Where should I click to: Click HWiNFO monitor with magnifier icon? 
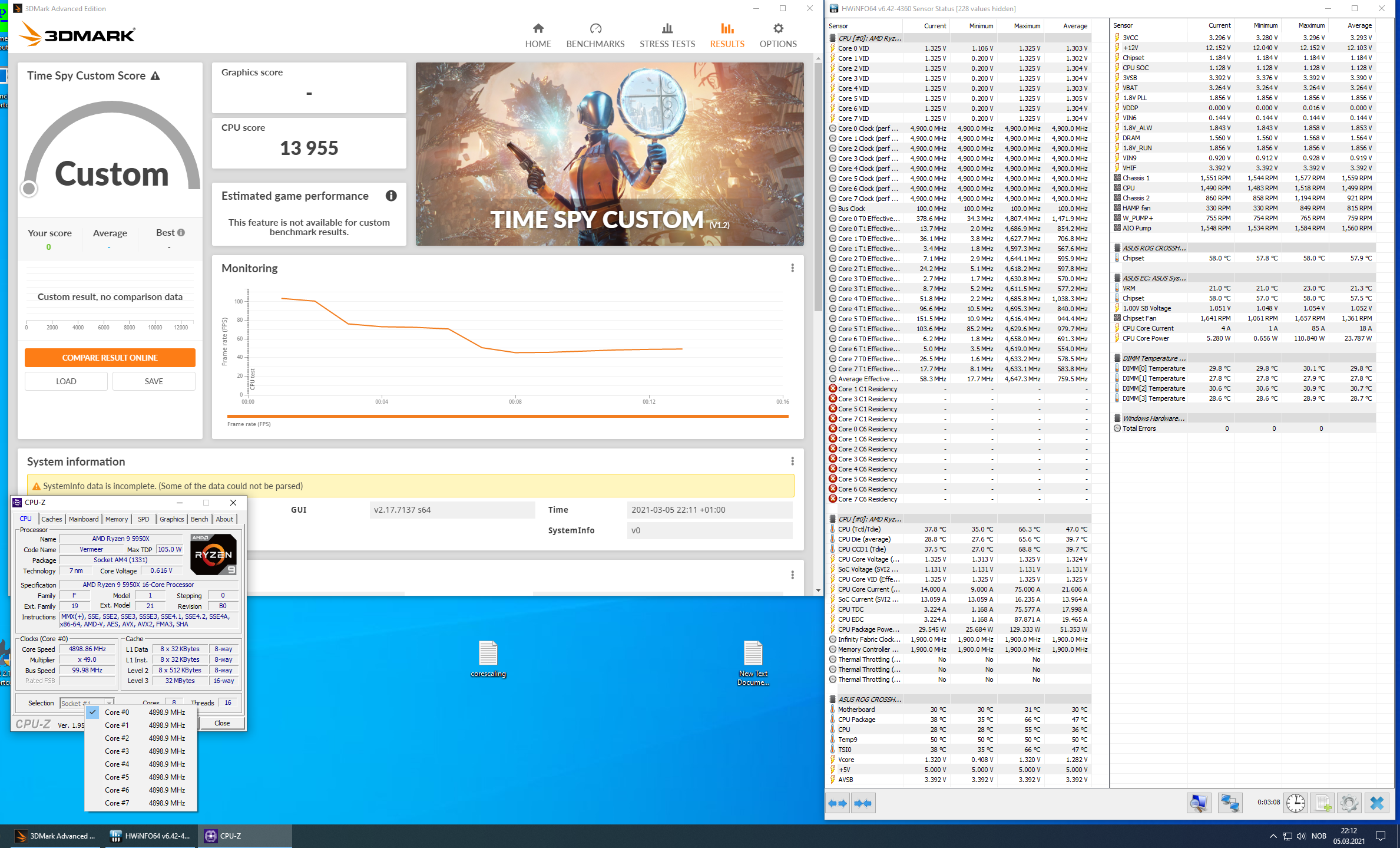coord(1198,803)
